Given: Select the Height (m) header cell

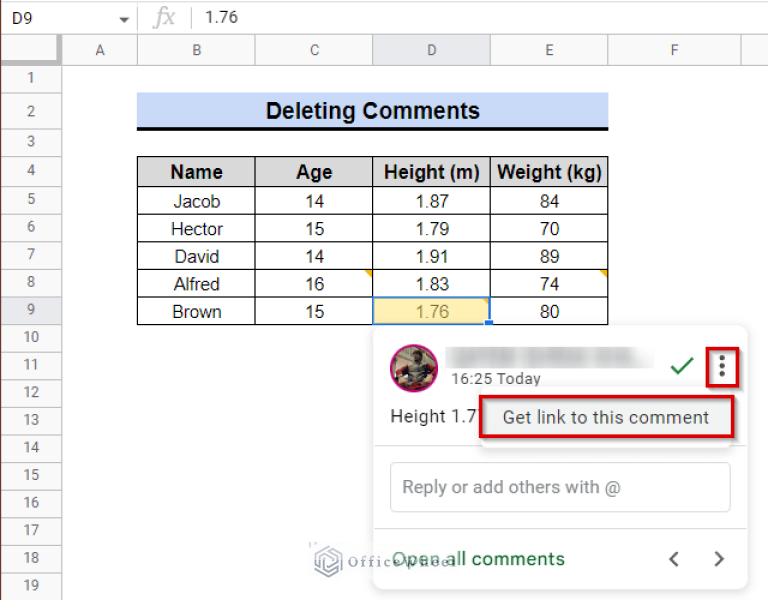Looking at the screenshot, I should tap(432, 172).
